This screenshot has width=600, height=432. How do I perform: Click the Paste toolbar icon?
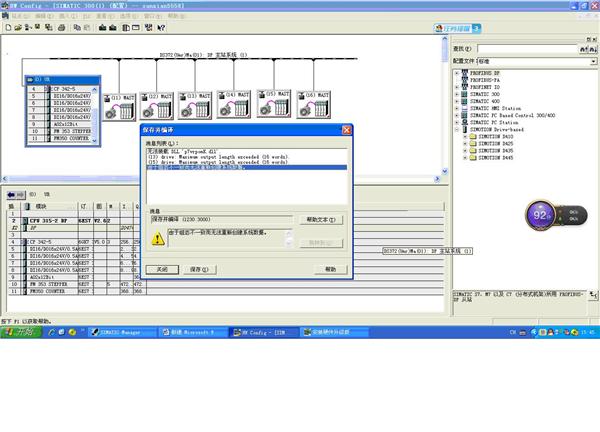click(x=87, y=28)
